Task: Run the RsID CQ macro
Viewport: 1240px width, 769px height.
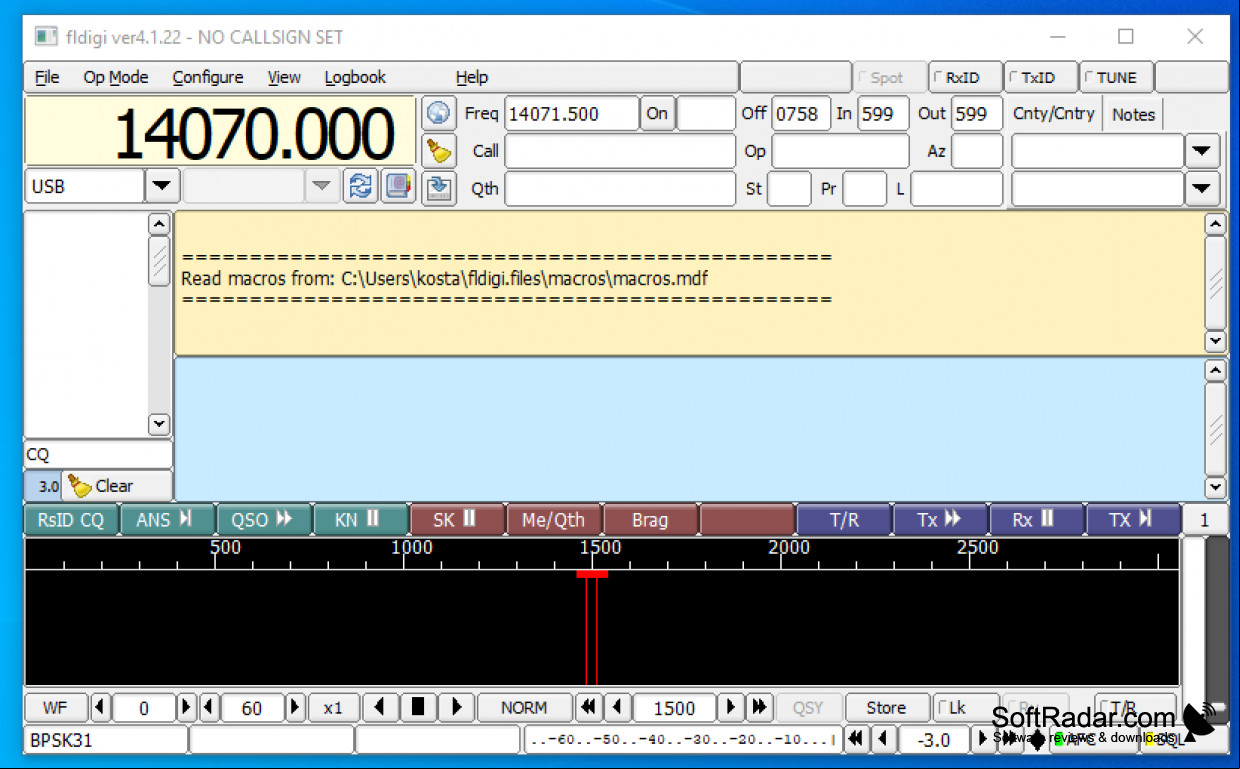Action: tap(71, 520)
